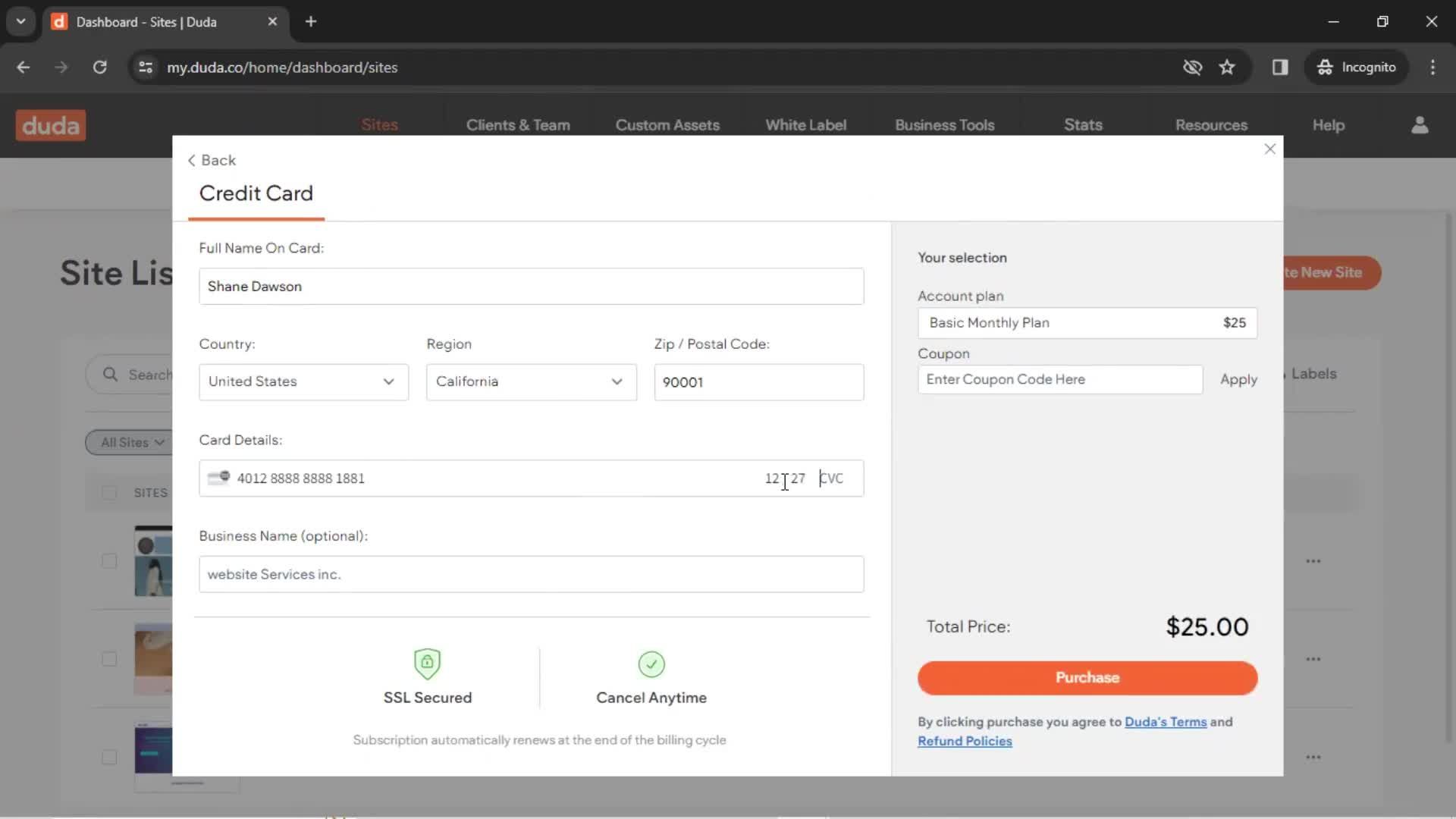Open the third site row's three-dot menu
The image size is (1456, 819).
point(1313,757)
